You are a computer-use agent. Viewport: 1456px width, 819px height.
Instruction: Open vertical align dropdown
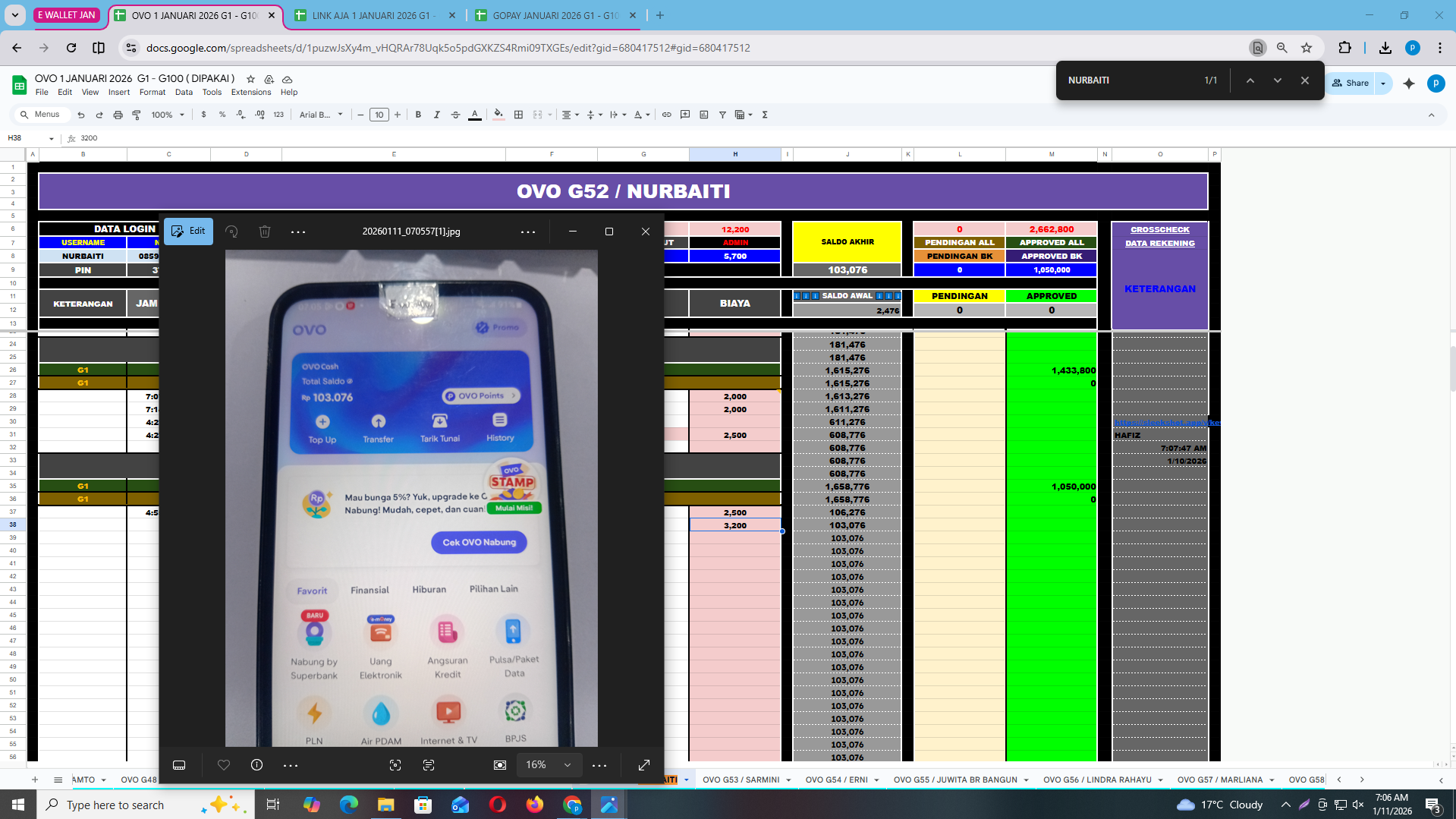click(x=594, y=115)
